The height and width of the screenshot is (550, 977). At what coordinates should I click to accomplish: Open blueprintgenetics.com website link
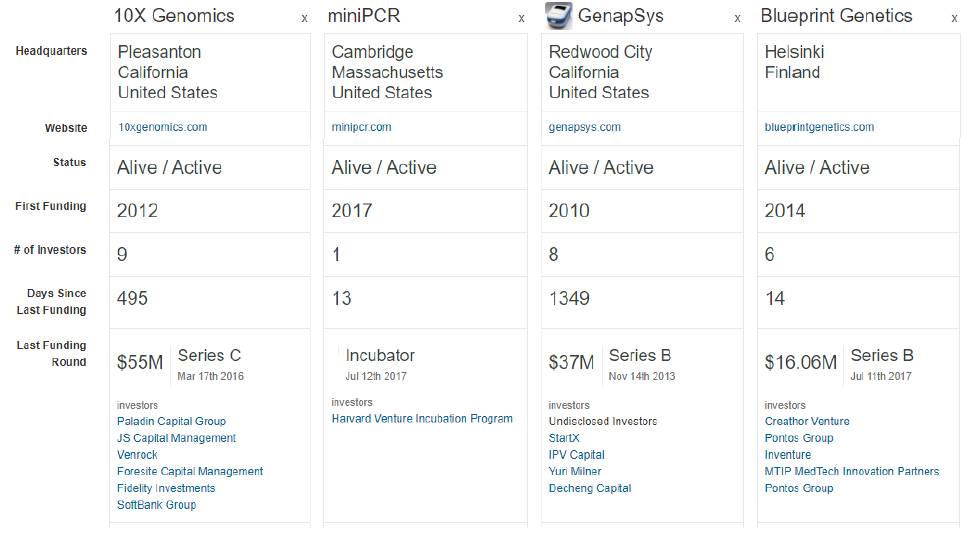click(x=819, y=127)
